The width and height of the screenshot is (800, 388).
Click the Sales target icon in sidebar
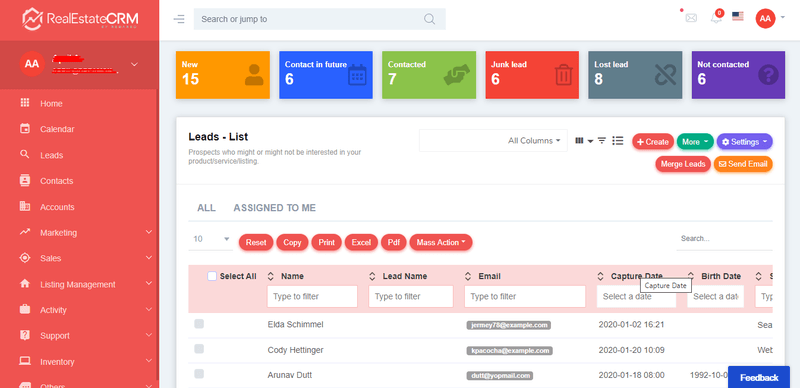point(24,258)
